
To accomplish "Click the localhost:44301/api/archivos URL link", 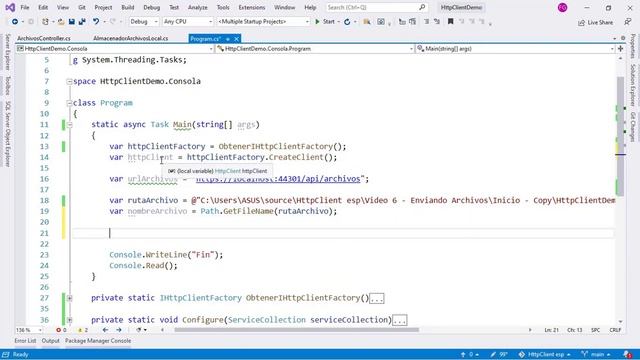I will (x=278, y=179).
